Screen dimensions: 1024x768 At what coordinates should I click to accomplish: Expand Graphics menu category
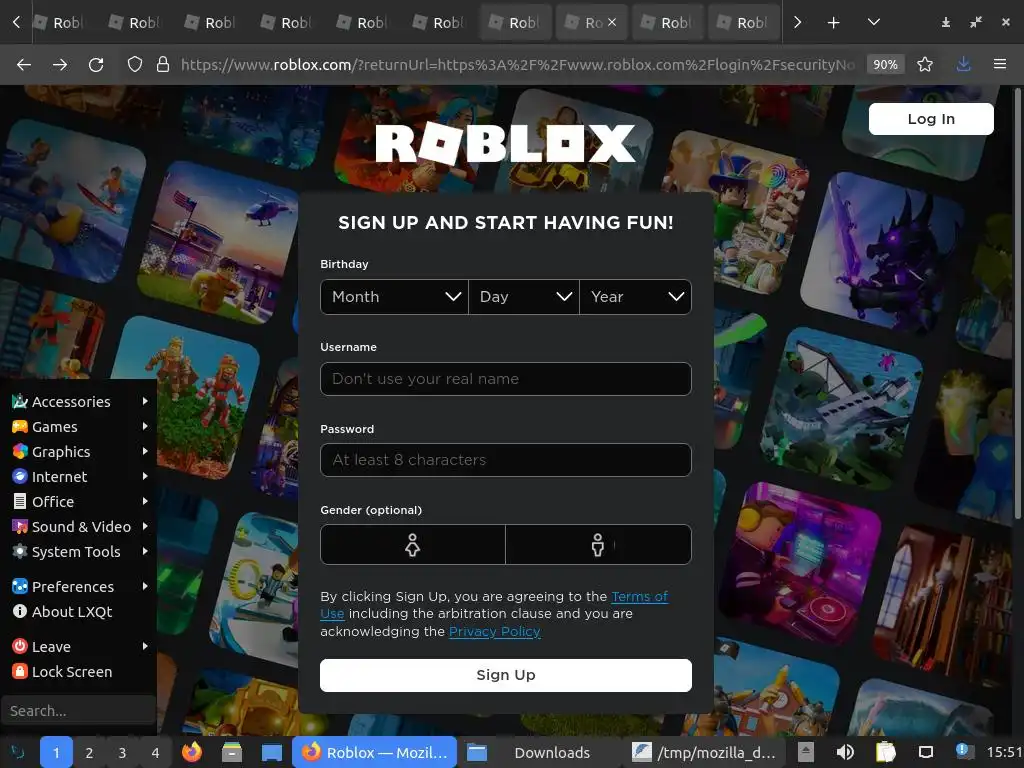(78, 452)
